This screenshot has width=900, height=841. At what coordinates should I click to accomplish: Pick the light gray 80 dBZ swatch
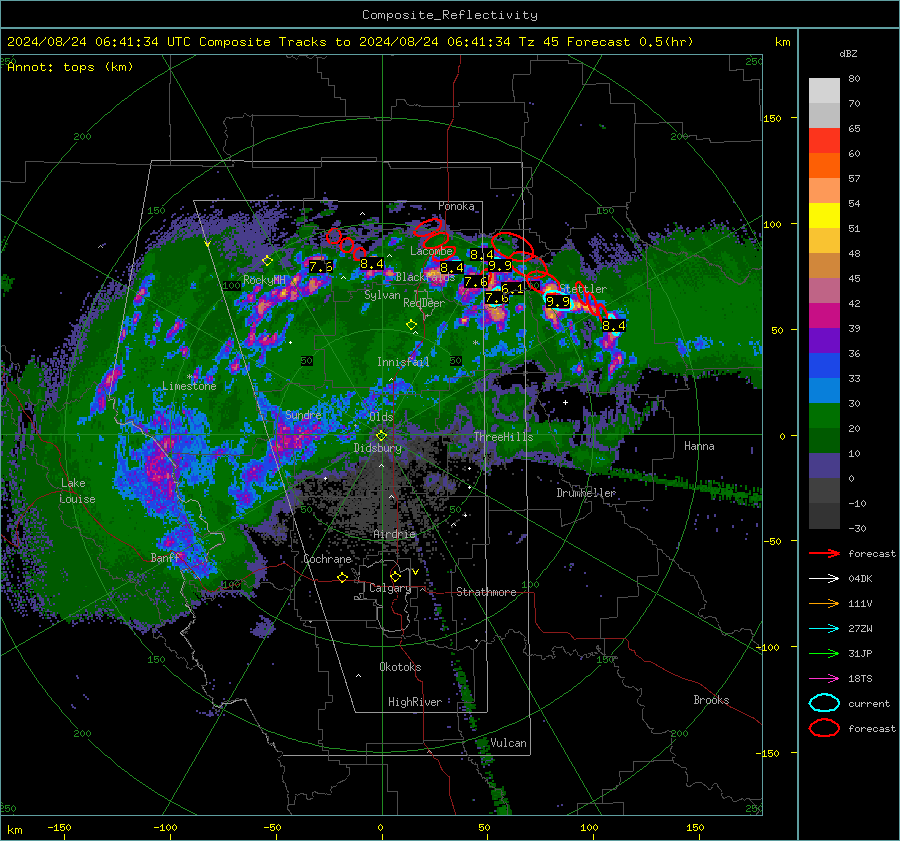pos(824,90)
